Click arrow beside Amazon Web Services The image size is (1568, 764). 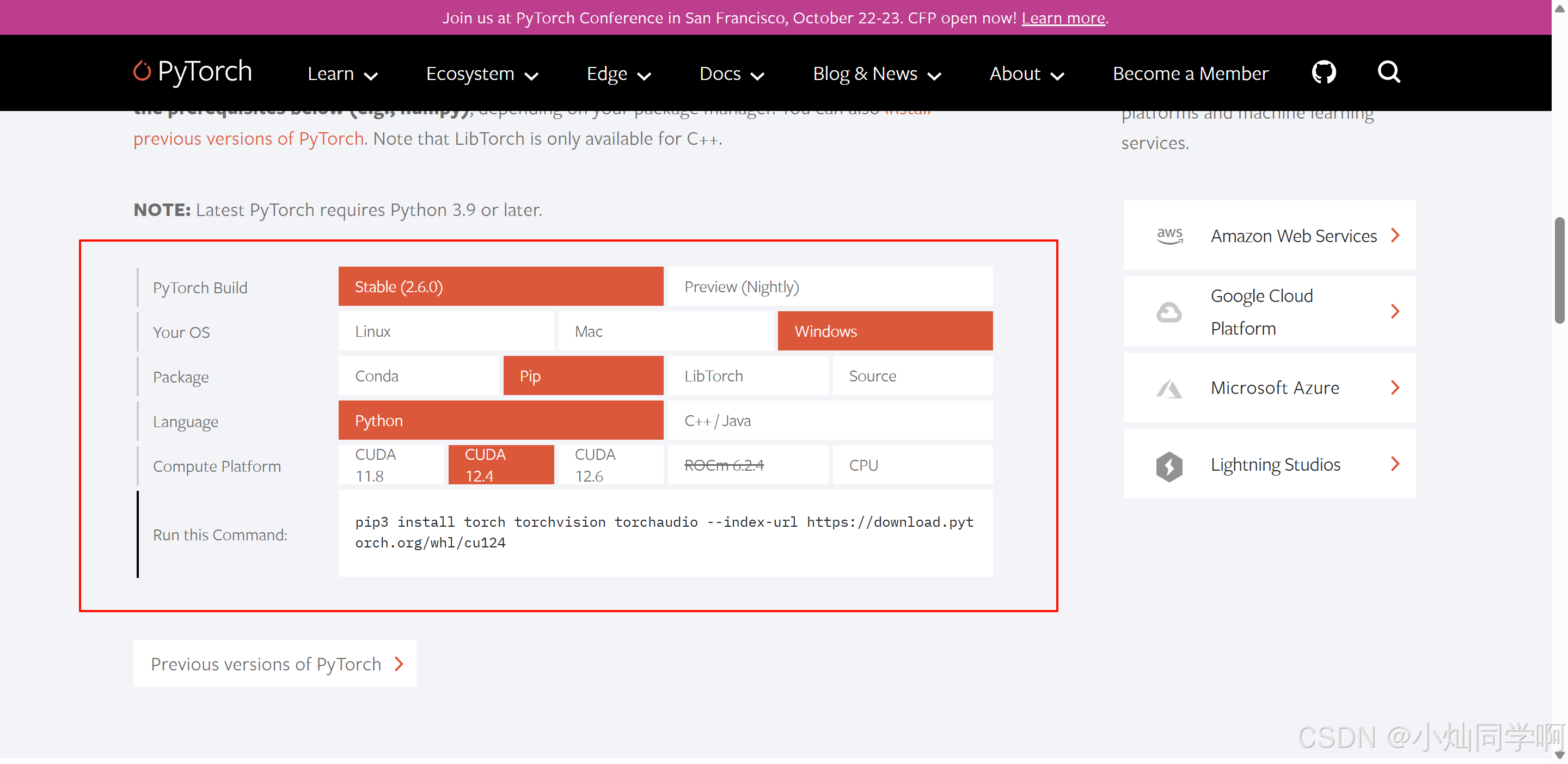point(1395,236)
